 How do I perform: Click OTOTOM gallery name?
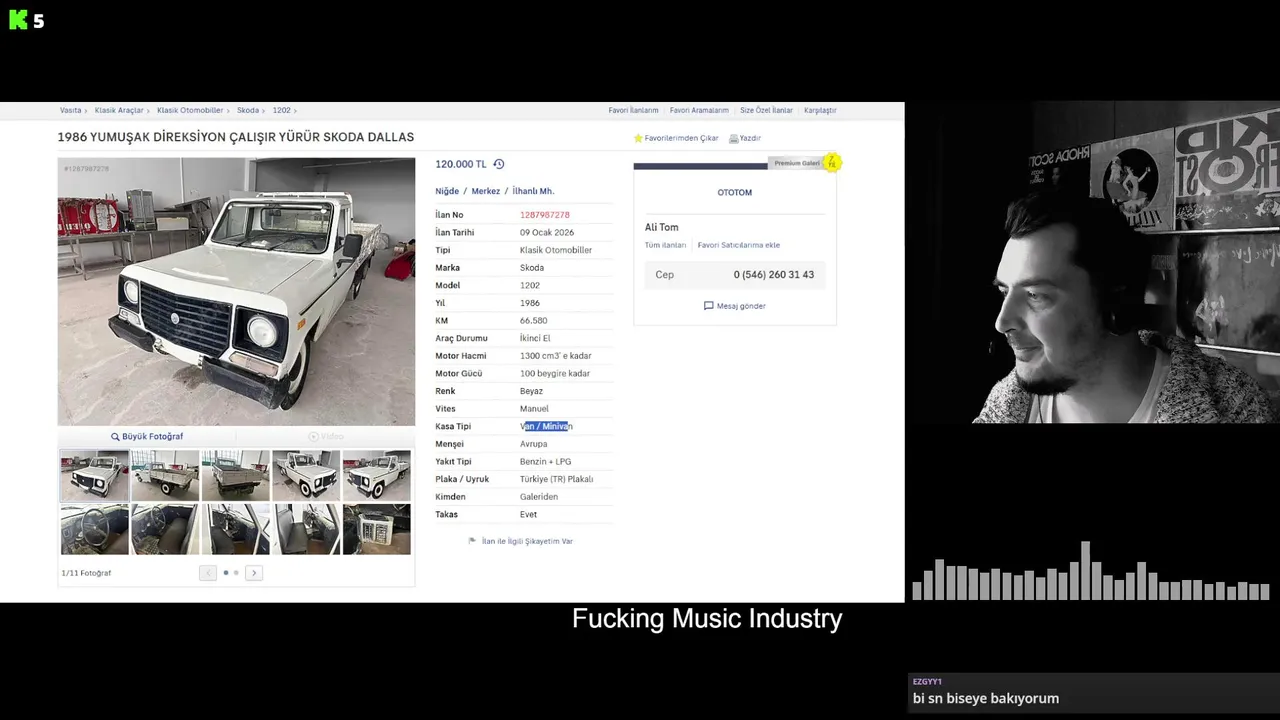tap(735, 192)
